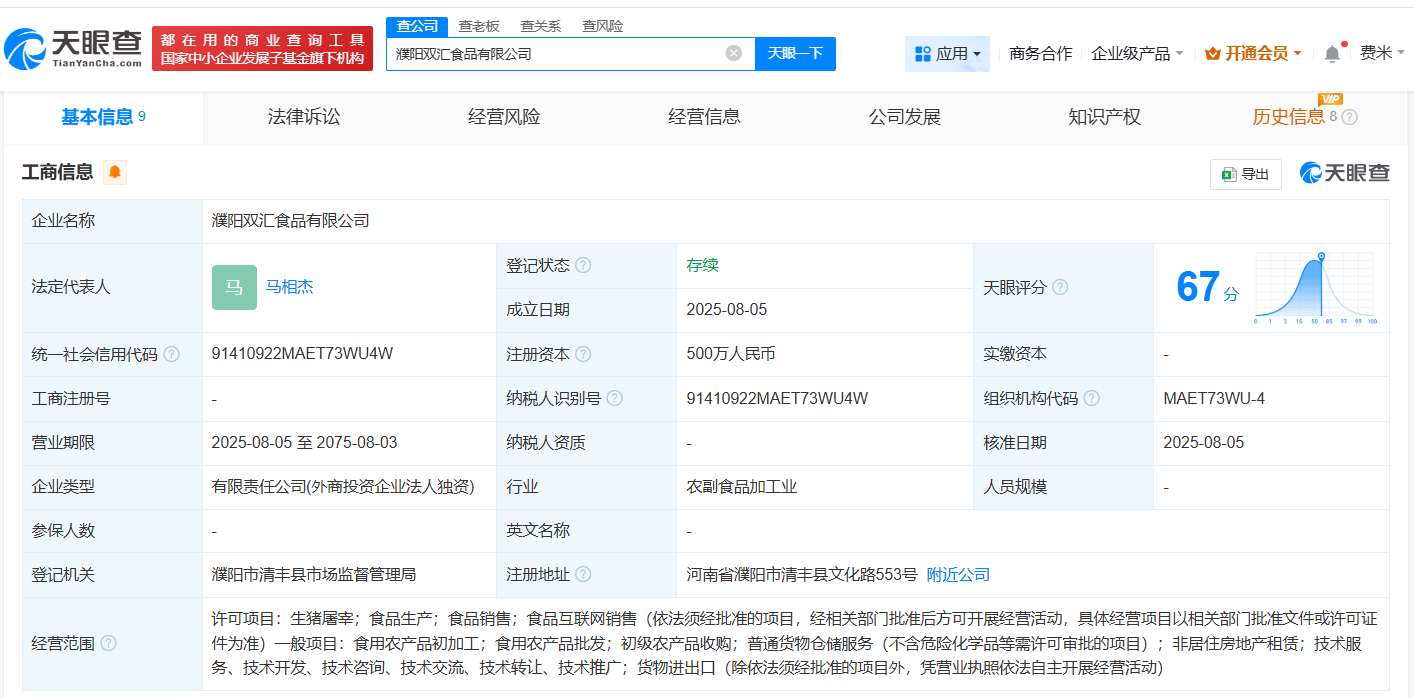Viewport: 1414px width, 698px height.
Task: Click the question mark beside 组织机构代码
Action: tap(1091, 398)
